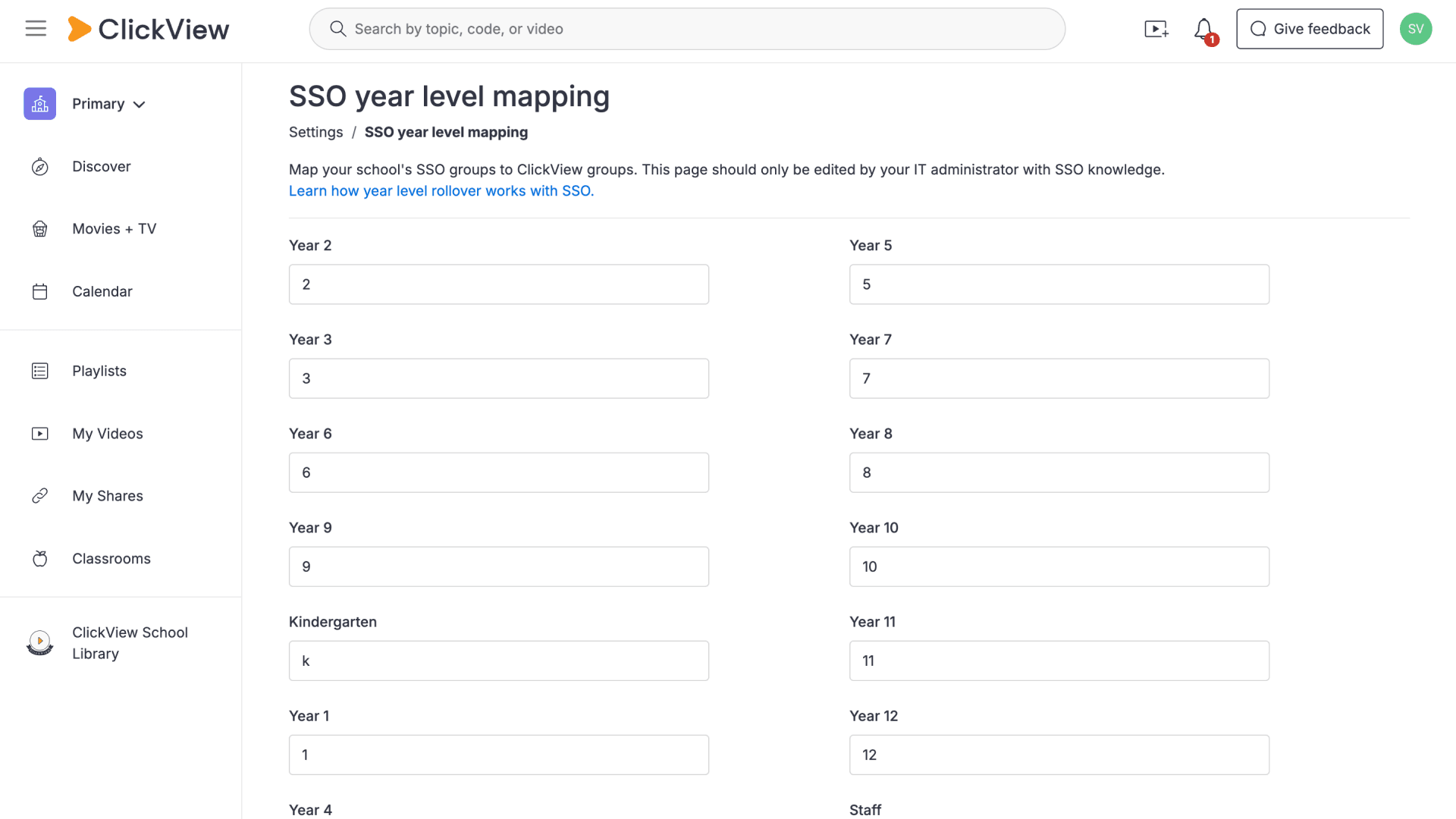Click the Give feedback button
Viewport: 1456px width, 819px height.
1310,29
